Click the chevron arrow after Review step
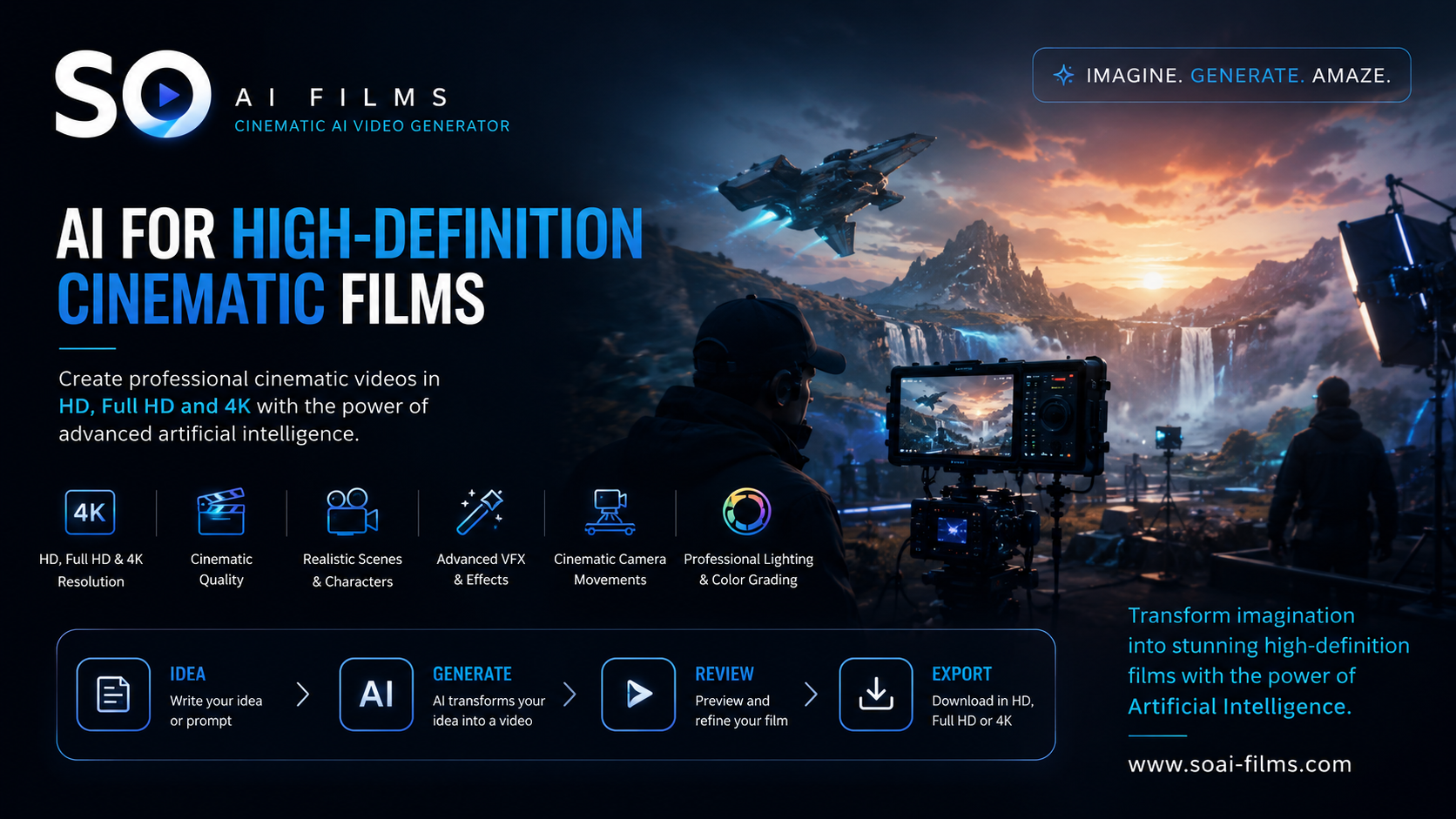Screen dimensions: 1456x819 pos(811,695)
